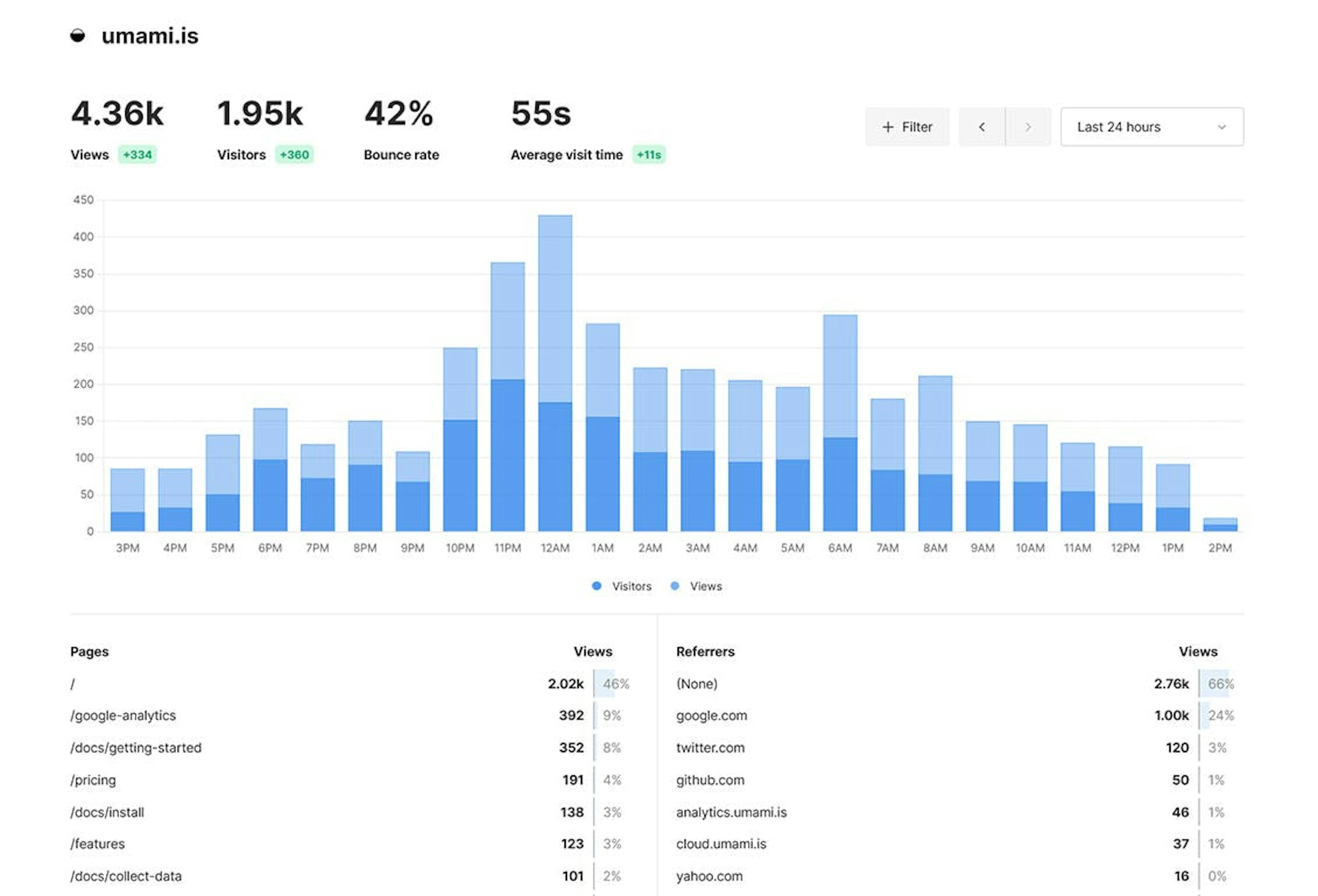Click the umami logo icon
Image resolution: width=1318 pixels, height=896 pixels.
(x=78, y=36)
